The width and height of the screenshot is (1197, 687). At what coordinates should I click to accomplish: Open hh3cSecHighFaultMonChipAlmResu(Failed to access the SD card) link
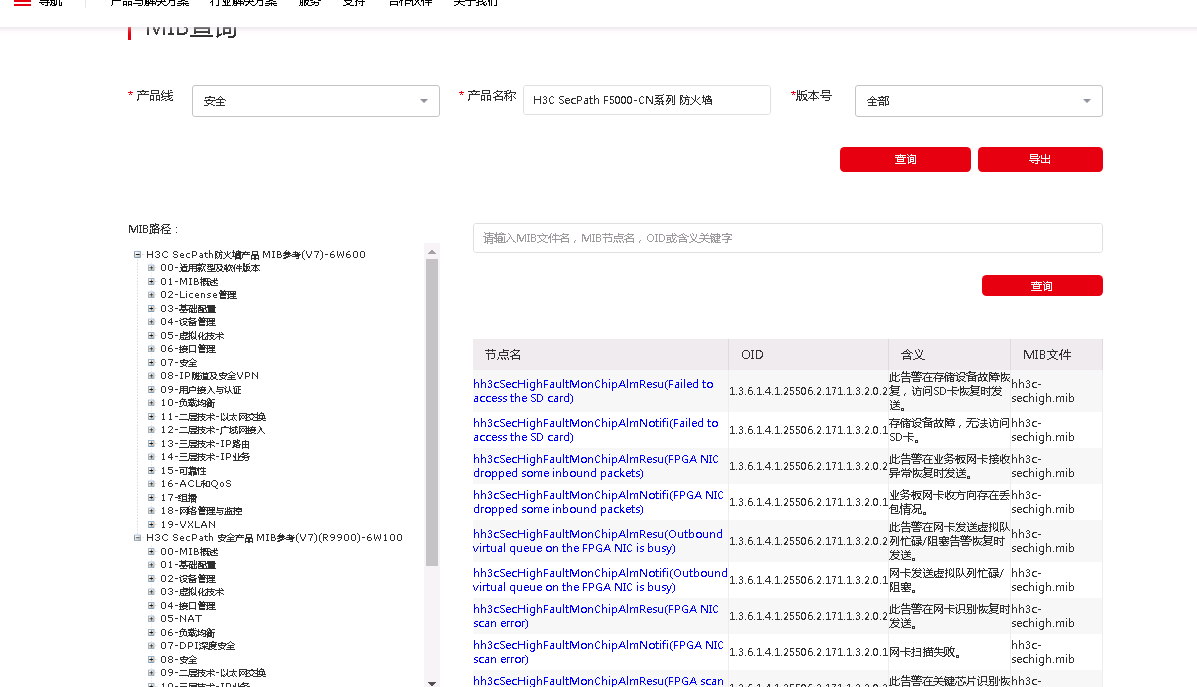click(593, 391)
